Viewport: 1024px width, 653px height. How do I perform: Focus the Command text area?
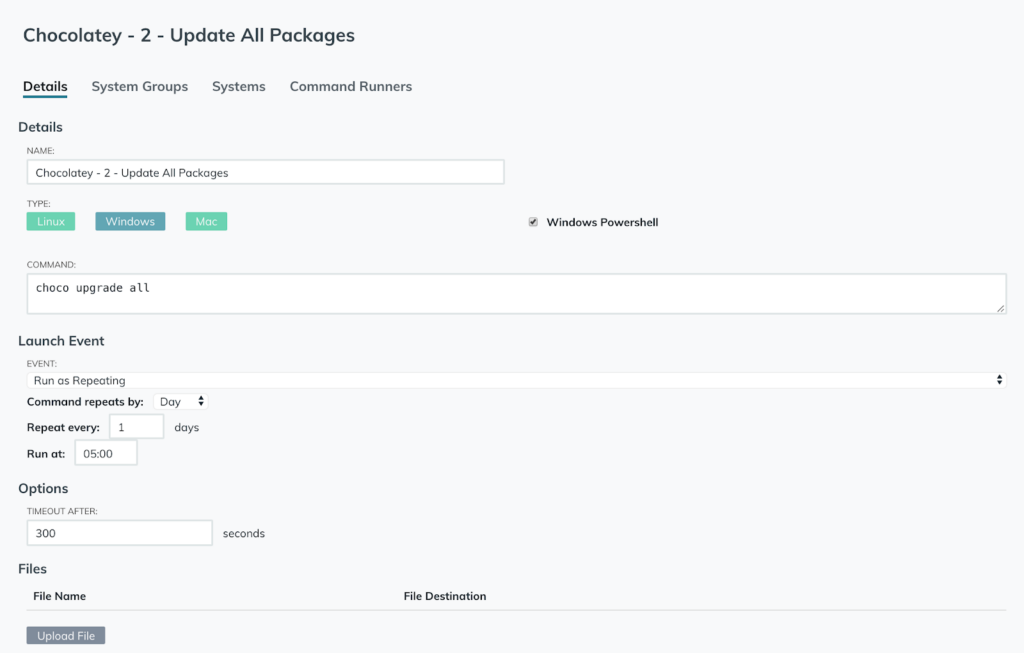515,294
